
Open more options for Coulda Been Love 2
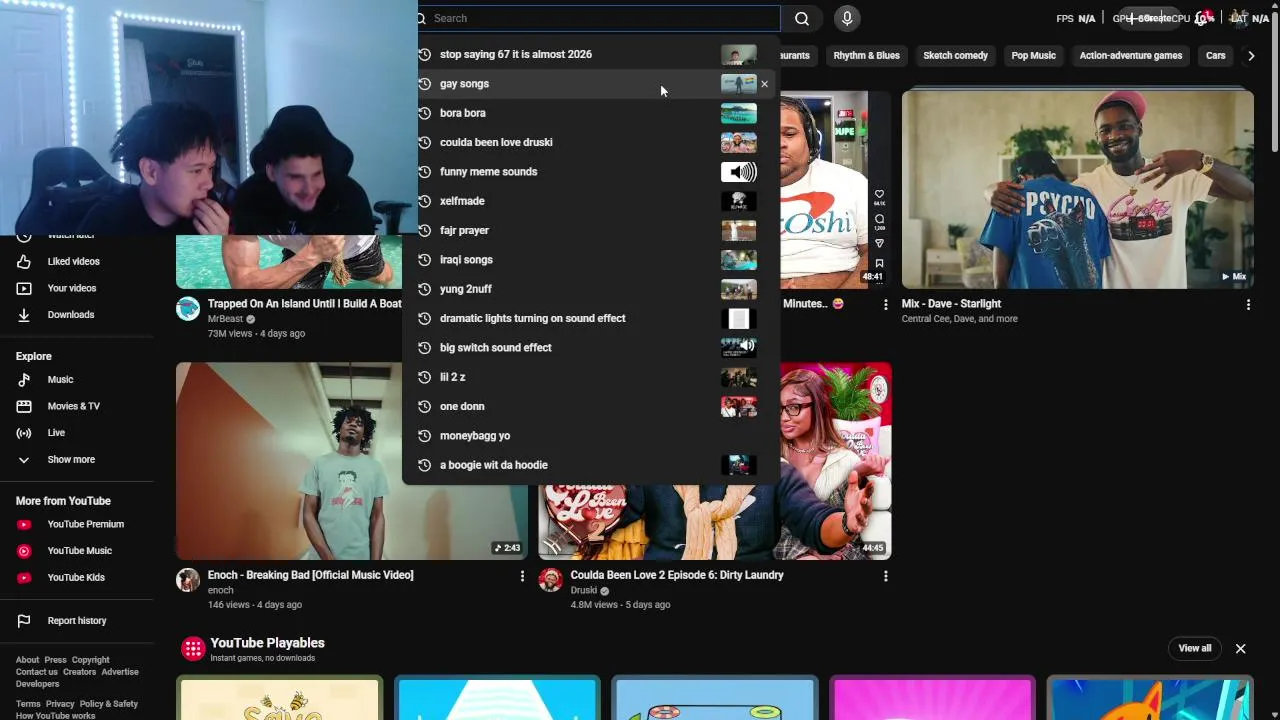[x=885, y=576]
